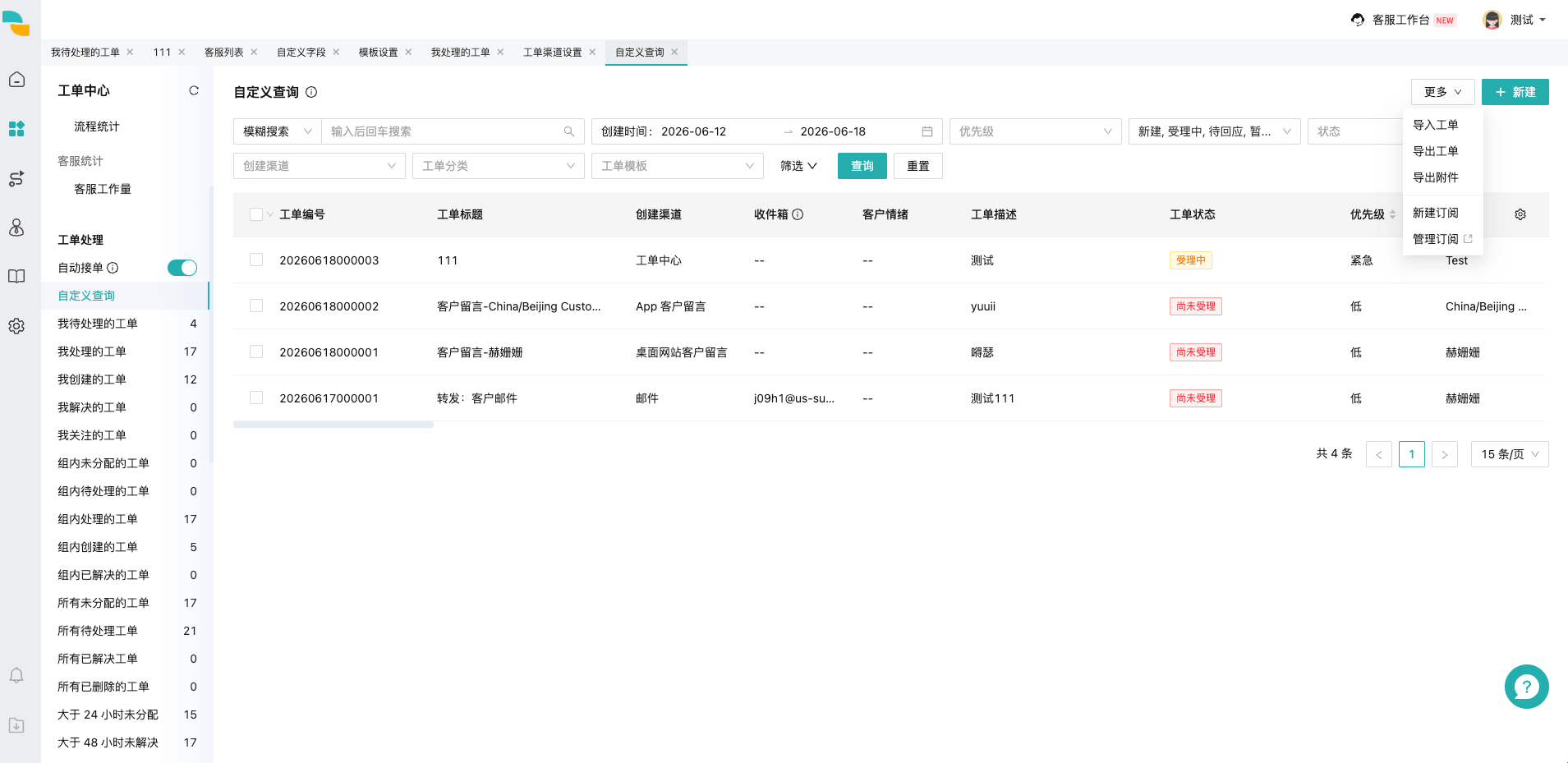Close the 111 tab
This screenshot has height=763, width=1568.
[x=182, y=52]
